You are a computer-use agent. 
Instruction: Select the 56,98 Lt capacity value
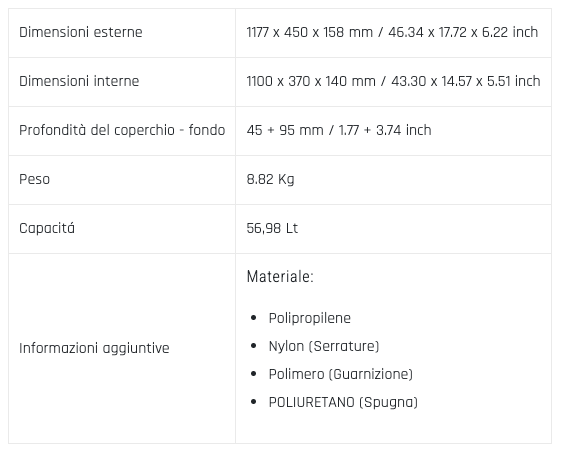(x=272, y=228)
